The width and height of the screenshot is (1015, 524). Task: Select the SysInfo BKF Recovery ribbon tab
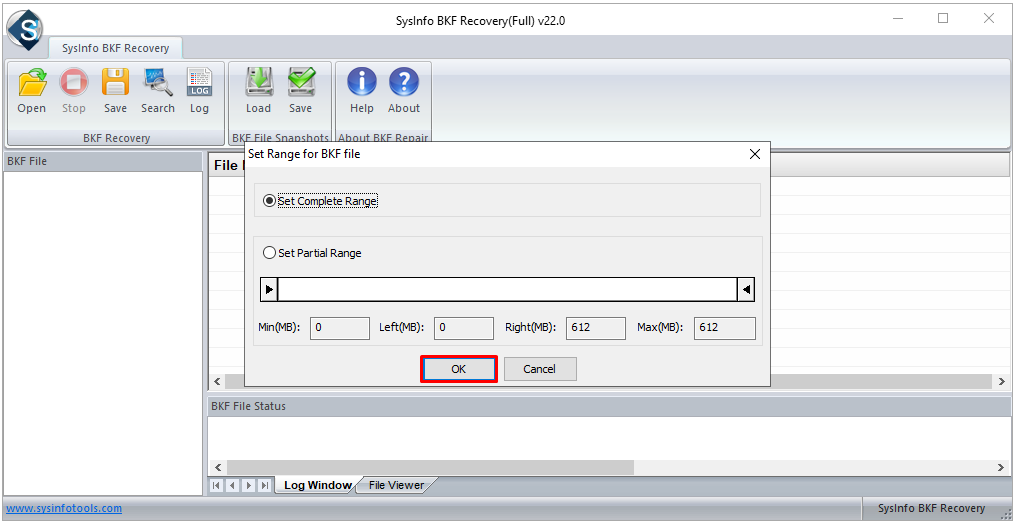coord(115,48)
